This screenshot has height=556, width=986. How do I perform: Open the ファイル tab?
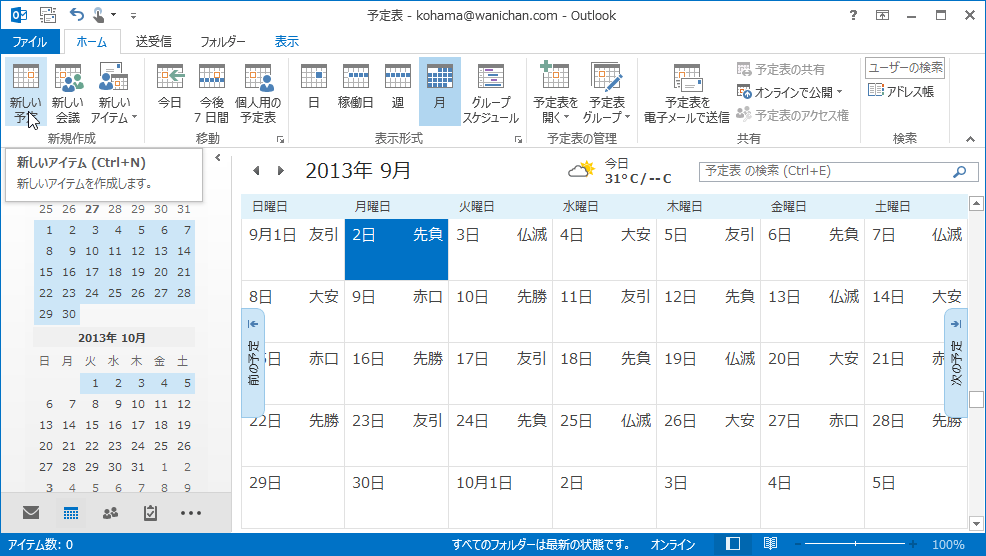(x=30, y=42)
